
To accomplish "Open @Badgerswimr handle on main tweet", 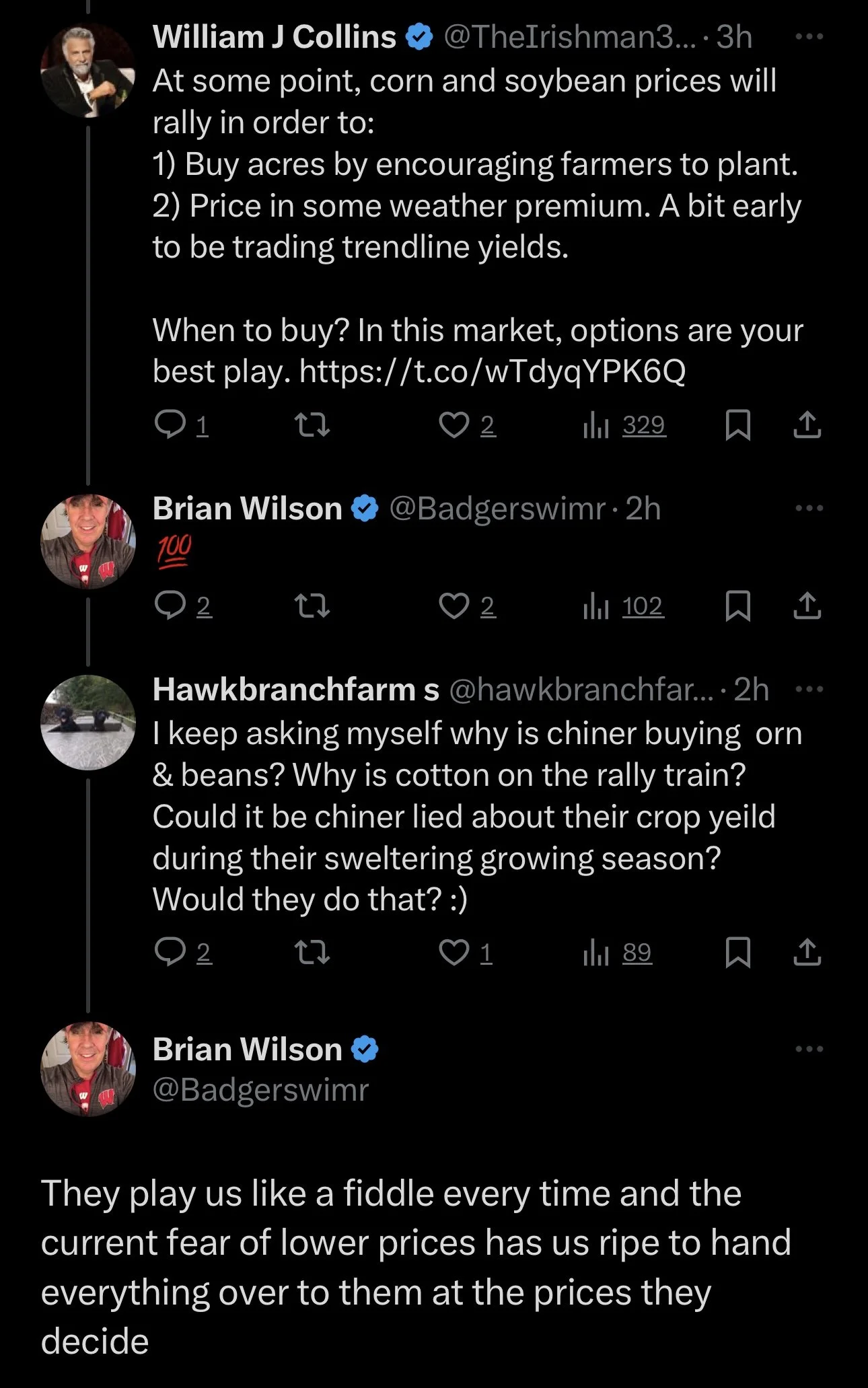I will [261, 1089].
